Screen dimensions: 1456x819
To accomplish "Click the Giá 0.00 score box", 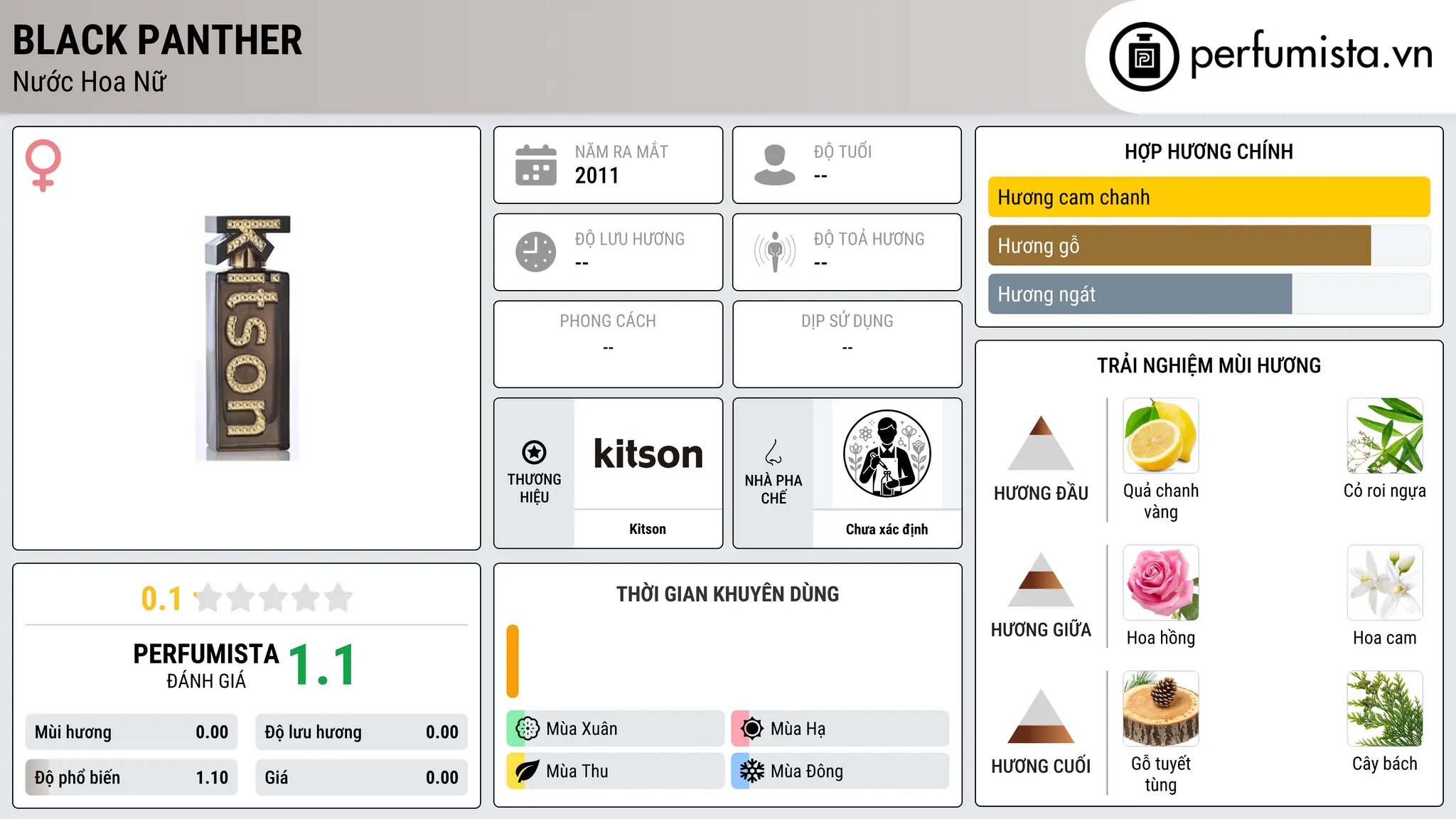I will click(361, 778).
